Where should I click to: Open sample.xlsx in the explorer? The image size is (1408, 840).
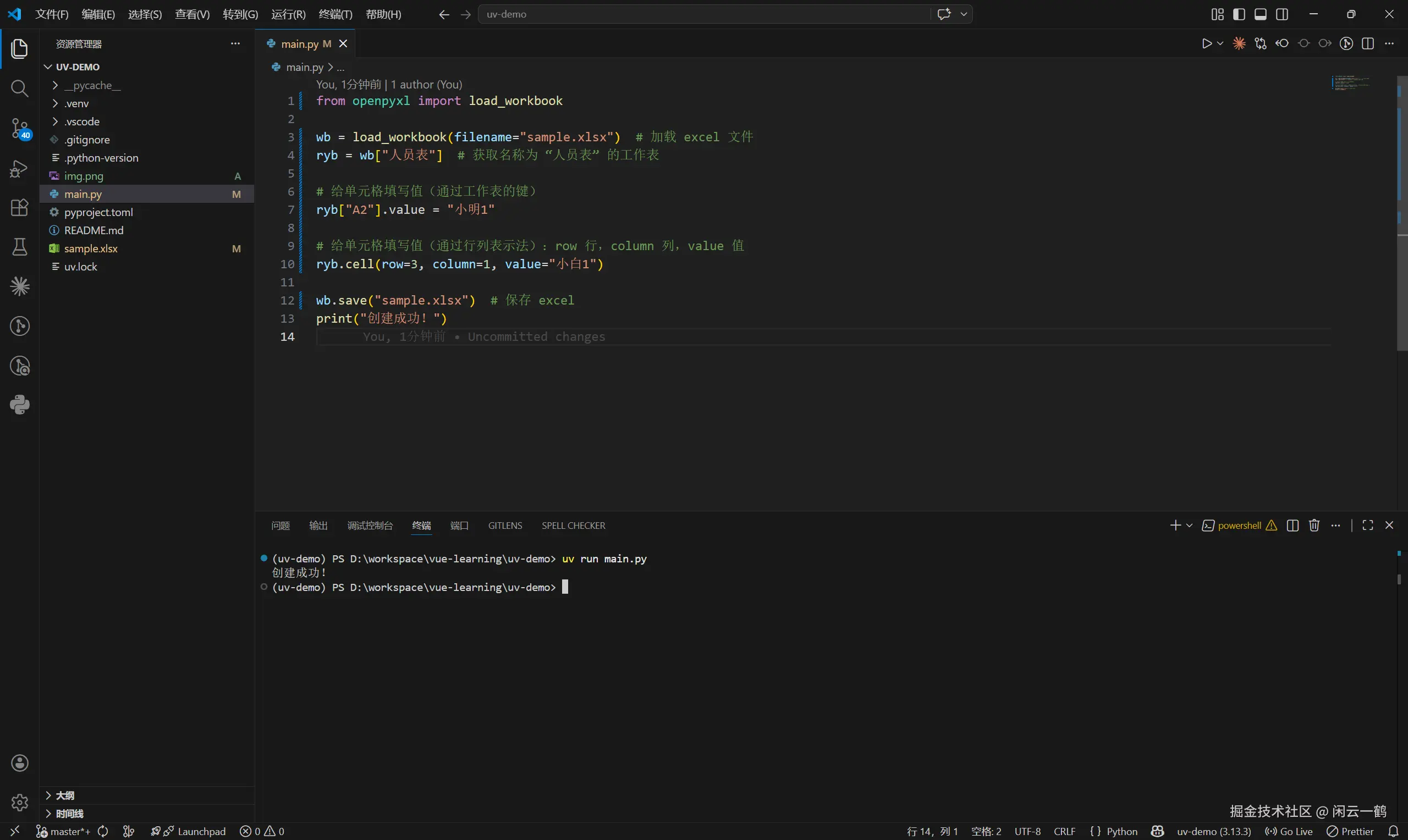tap(91, 248)
